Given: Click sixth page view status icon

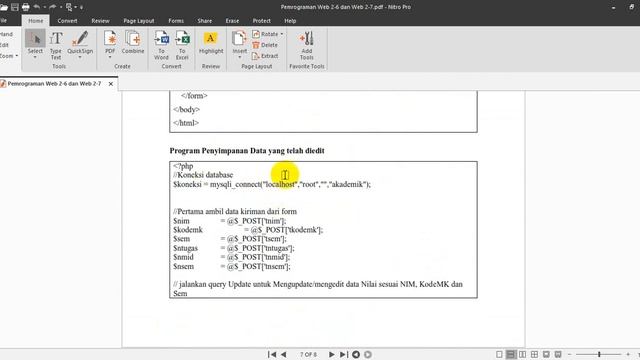Looking at the screenshot, I should click(558, 354).
